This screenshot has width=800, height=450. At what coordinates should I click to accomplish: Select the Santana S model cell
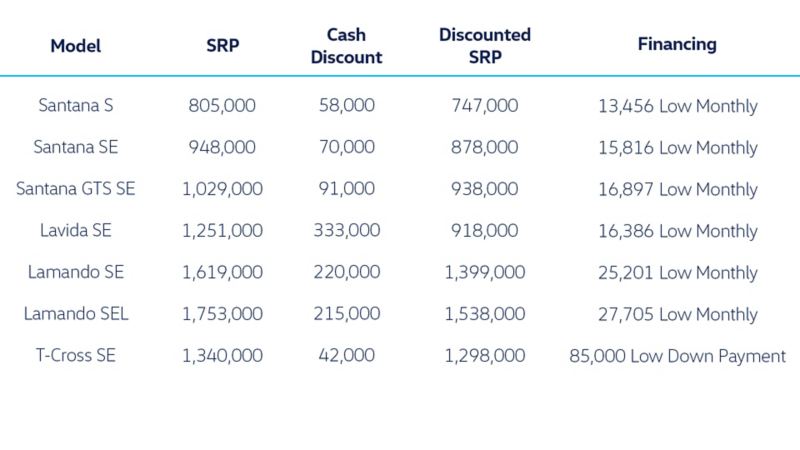coord(76,106)
